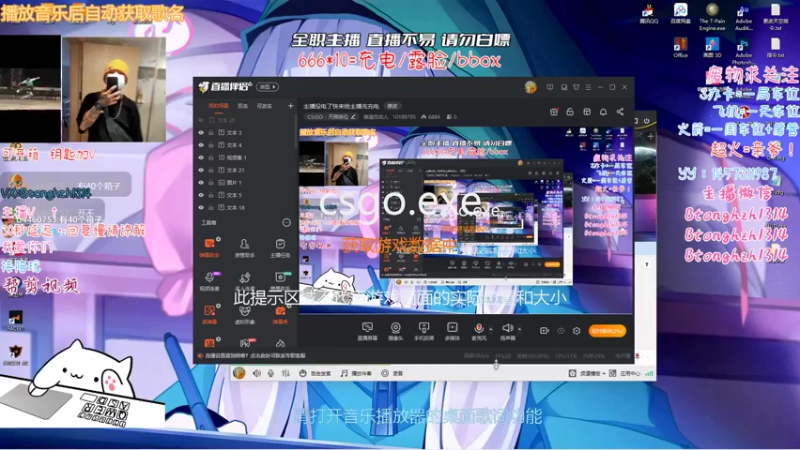
Task: Select the 文本 20 source row
Action: coord(245,120)
